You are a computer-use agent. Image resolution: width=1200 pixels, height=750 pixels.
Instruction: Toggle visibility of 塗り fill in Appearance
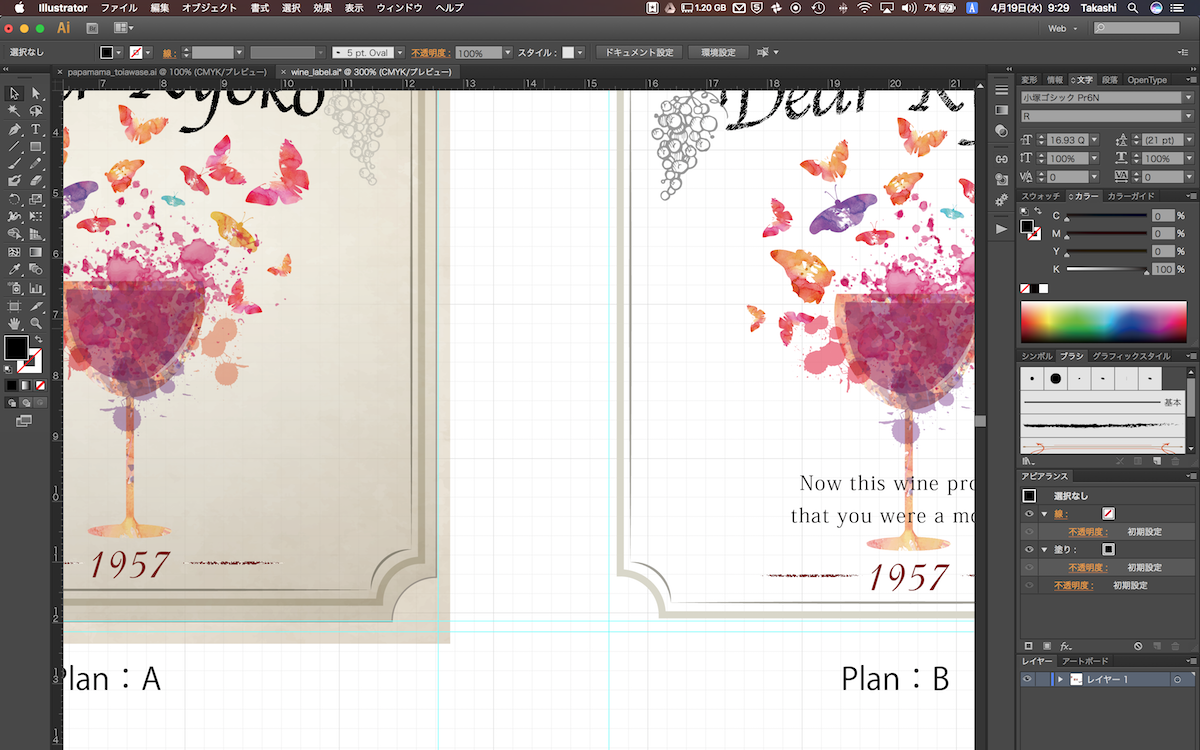click(x=1029, y=549)
